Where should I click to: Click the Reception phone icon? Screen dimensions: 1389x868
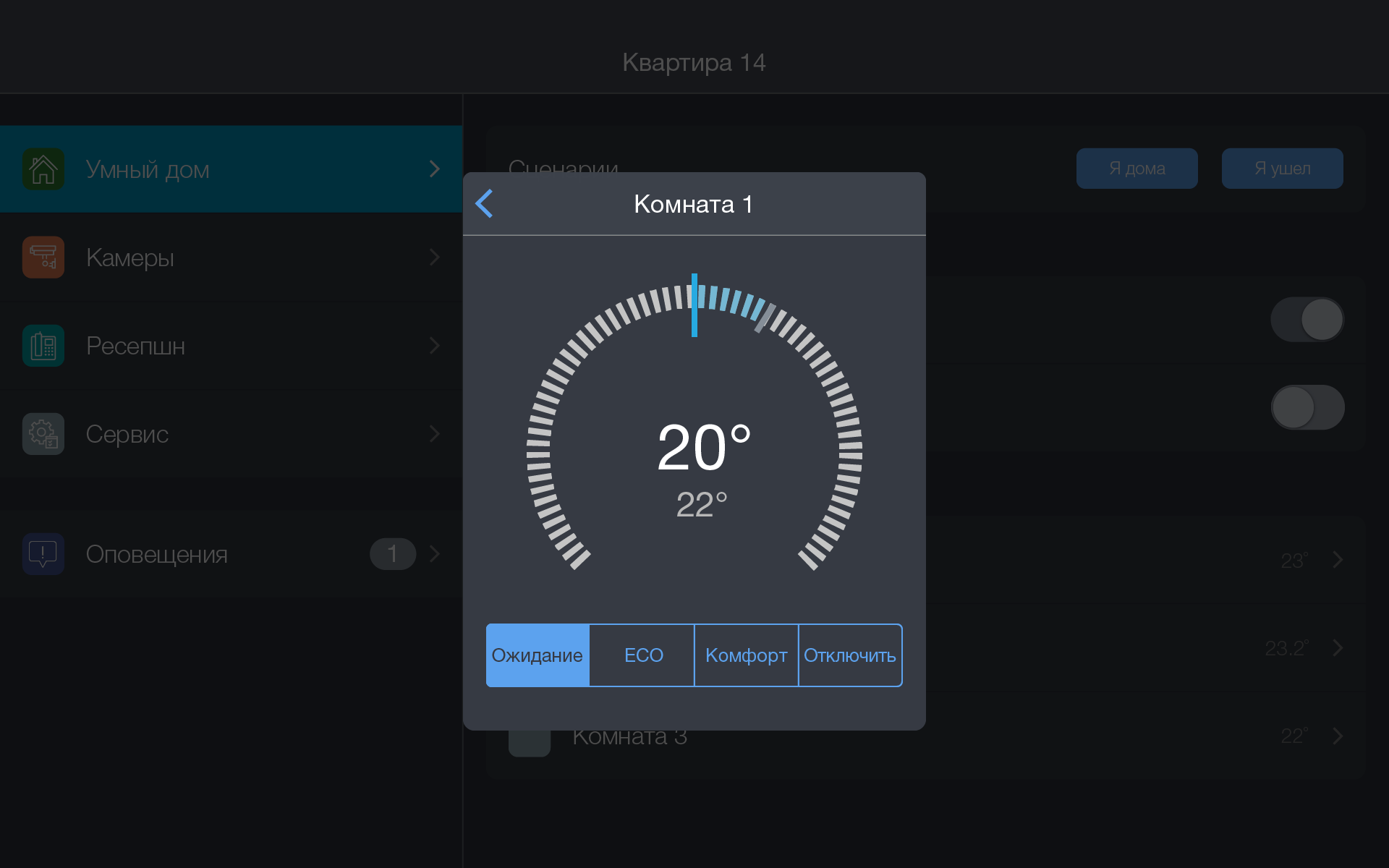43,346
